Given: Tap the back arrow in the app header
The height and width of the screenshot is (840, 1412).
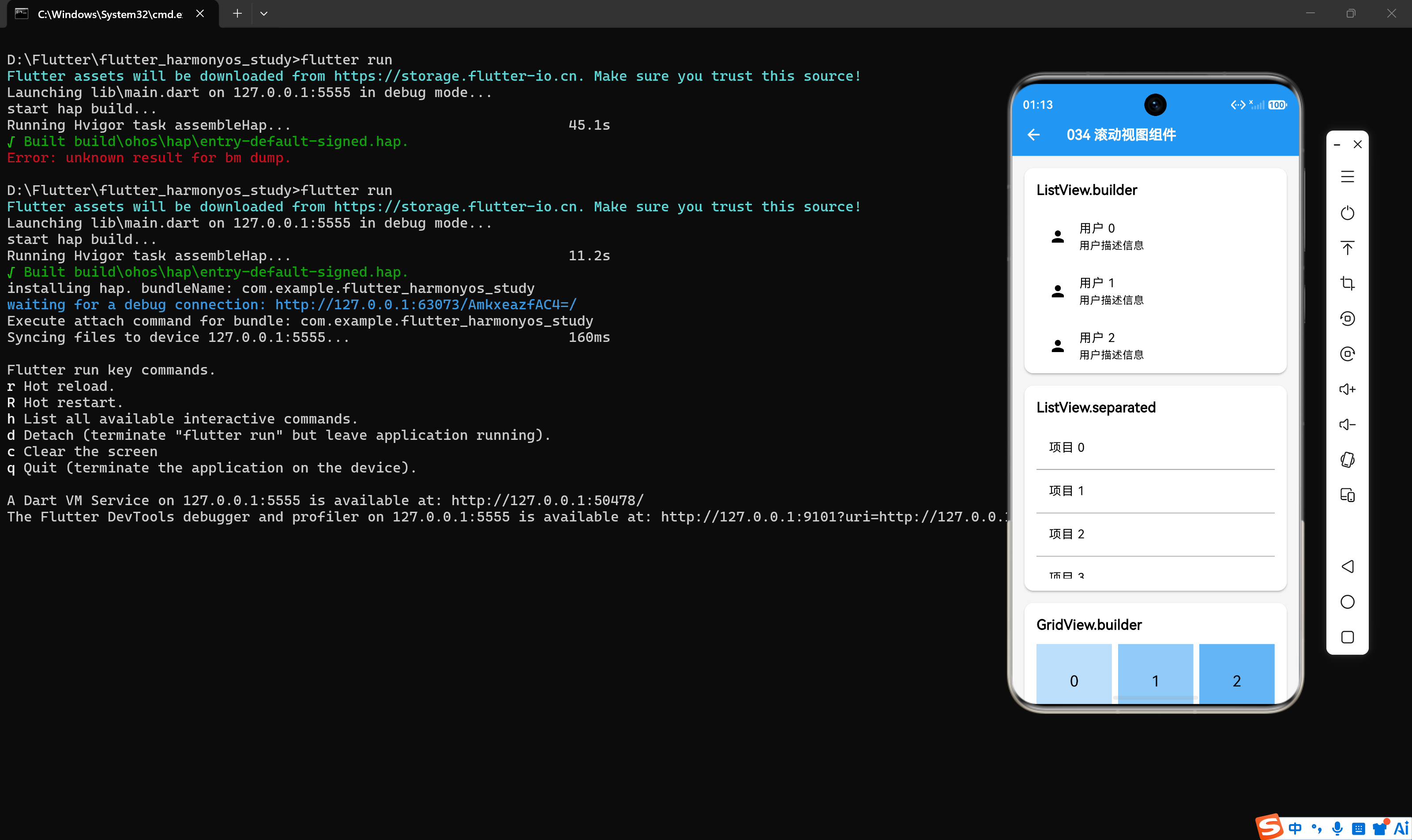Looking at the screenshot, I should click(1034, 135).
